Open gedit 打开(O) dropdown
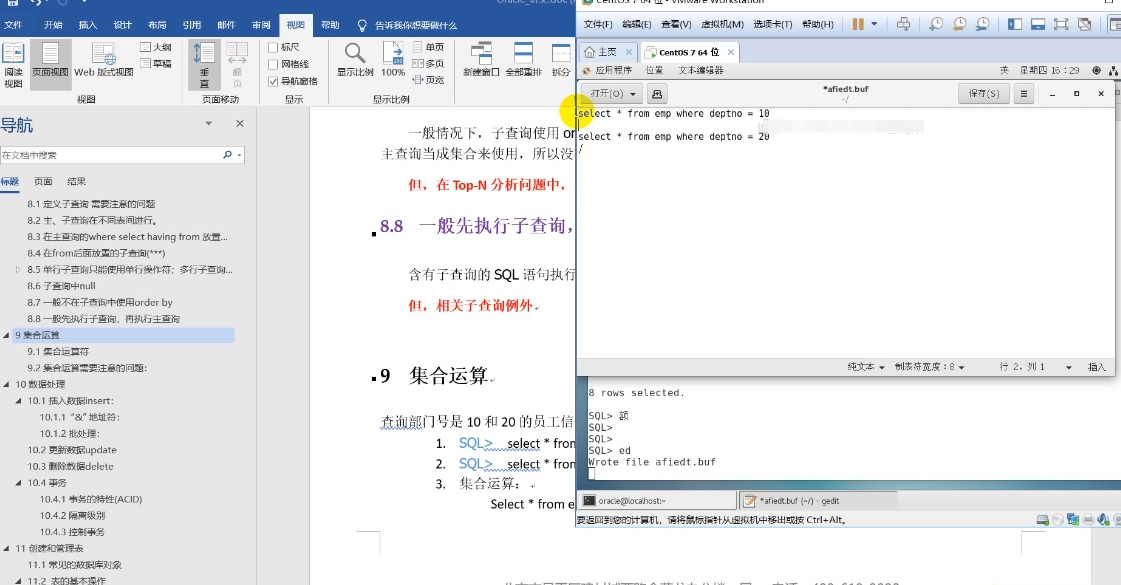1121x585 pixels. click(612, 94)
